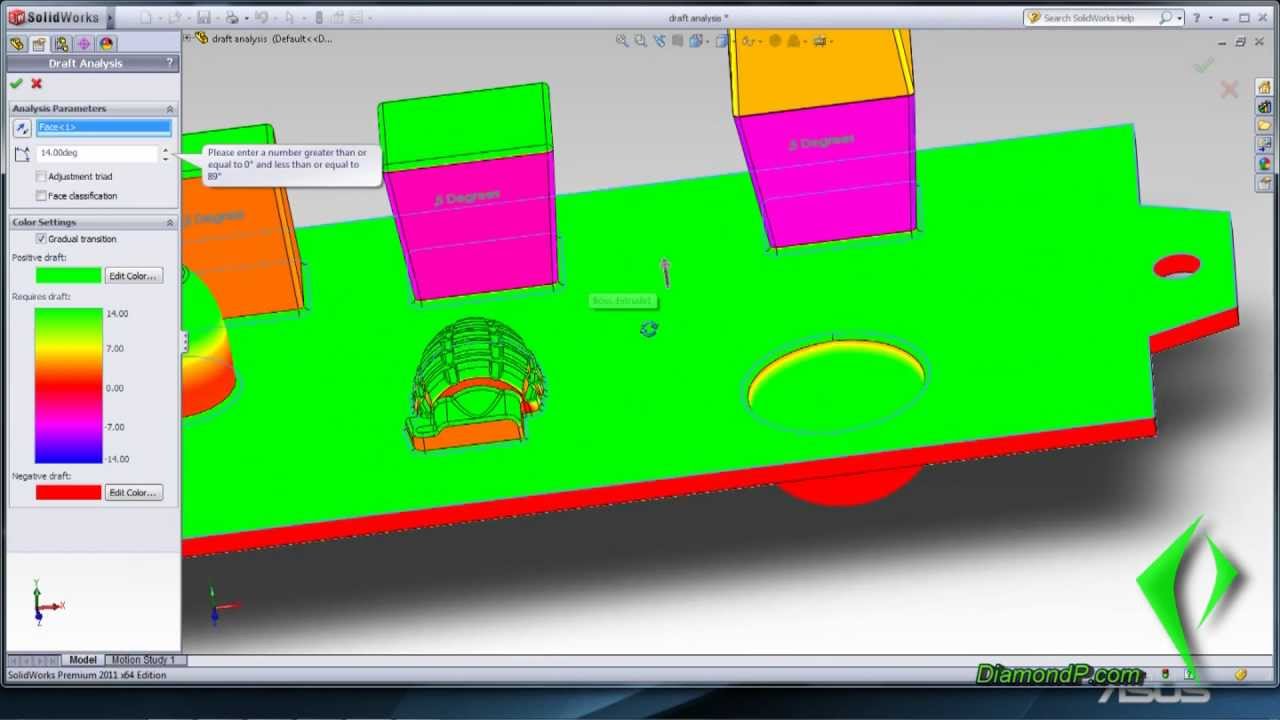
Task: Click Section View icon in view toolbar
Action: point(678,41)
